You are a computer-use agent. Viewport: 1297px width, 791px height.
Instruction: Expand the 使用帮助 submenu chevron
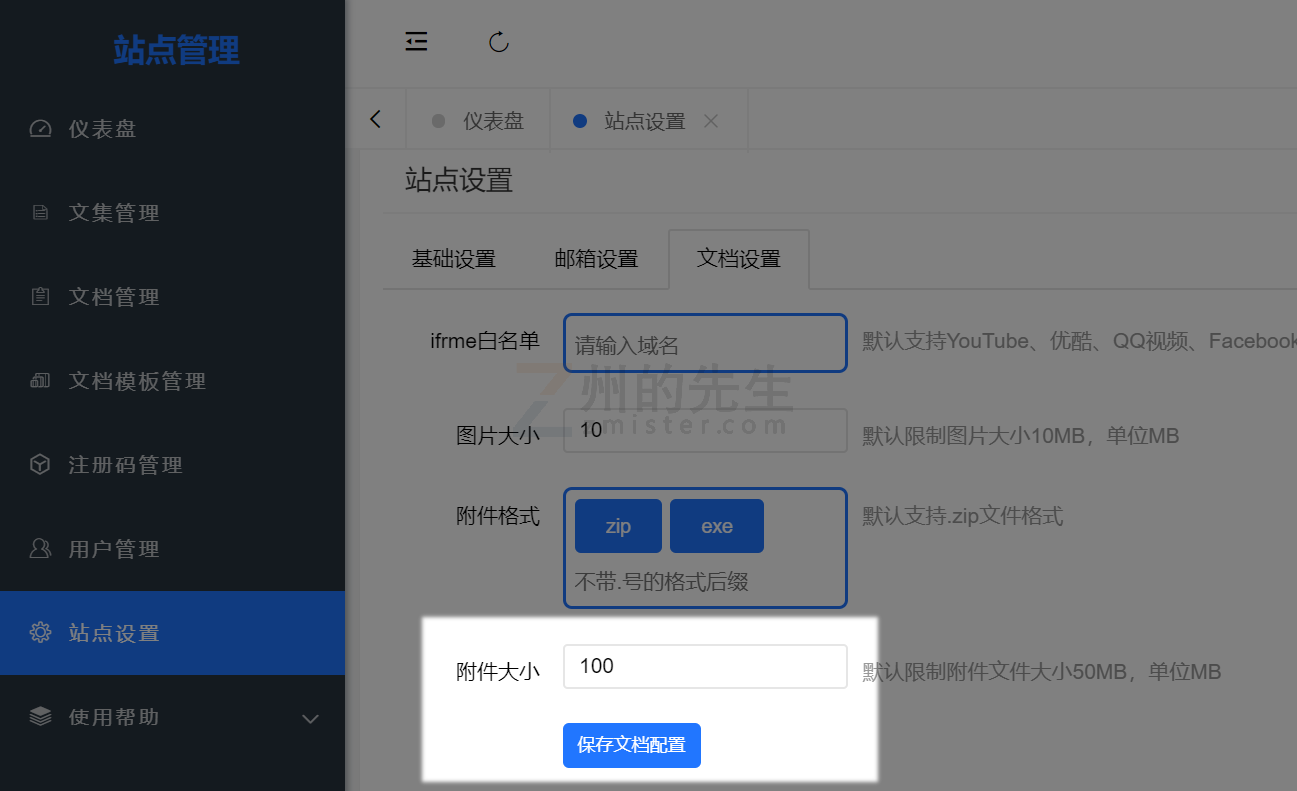coord(310,718)
